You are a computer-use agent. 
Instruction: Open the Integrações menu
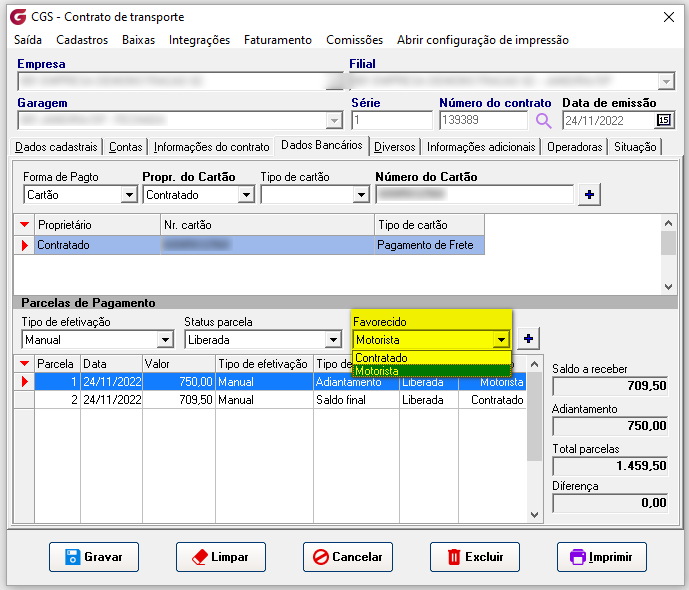(x=199, y=40)
